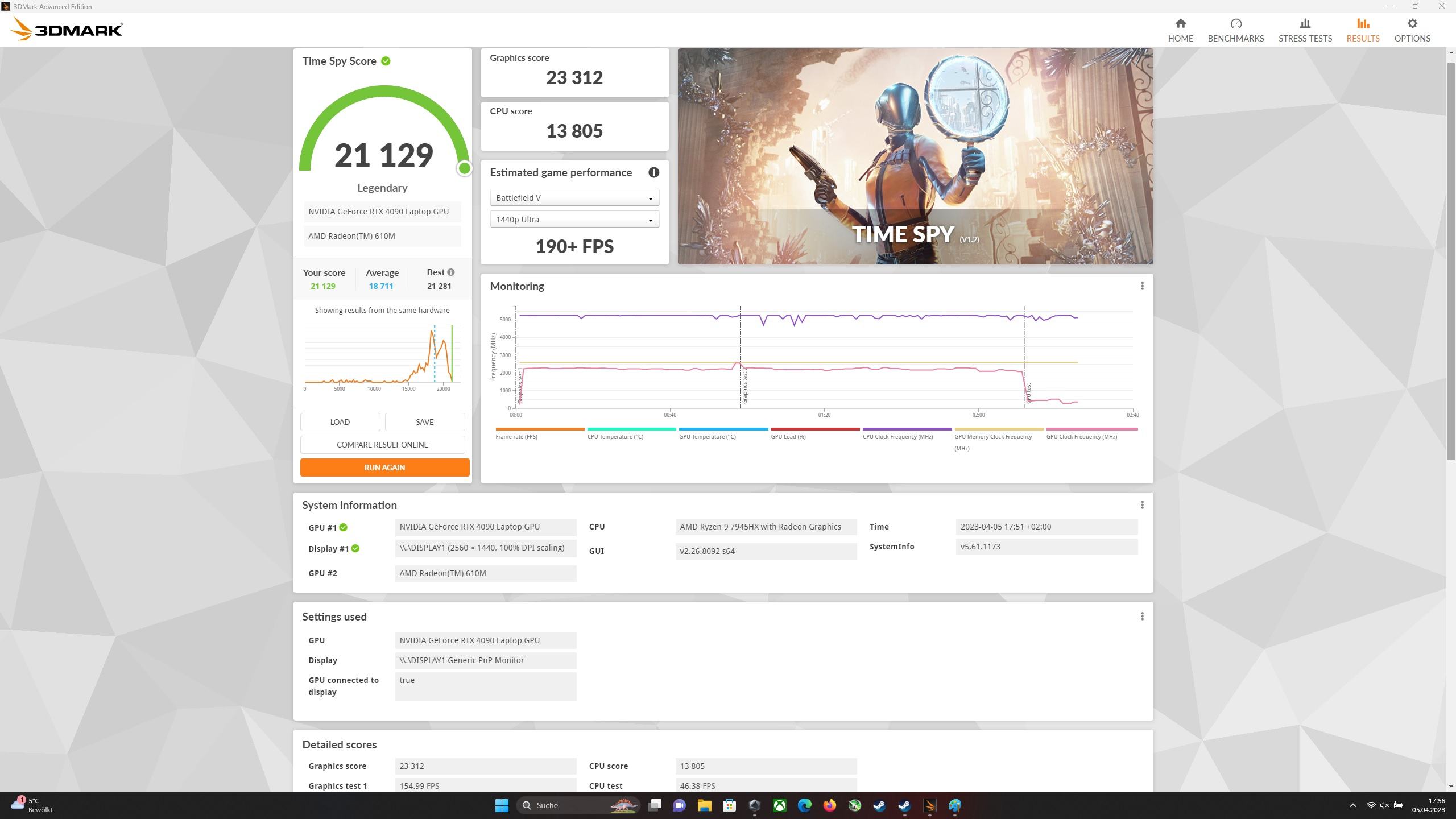Click the info icon next to Best
This screenshot has height=819, width=1456.
[x=451, y=272]
